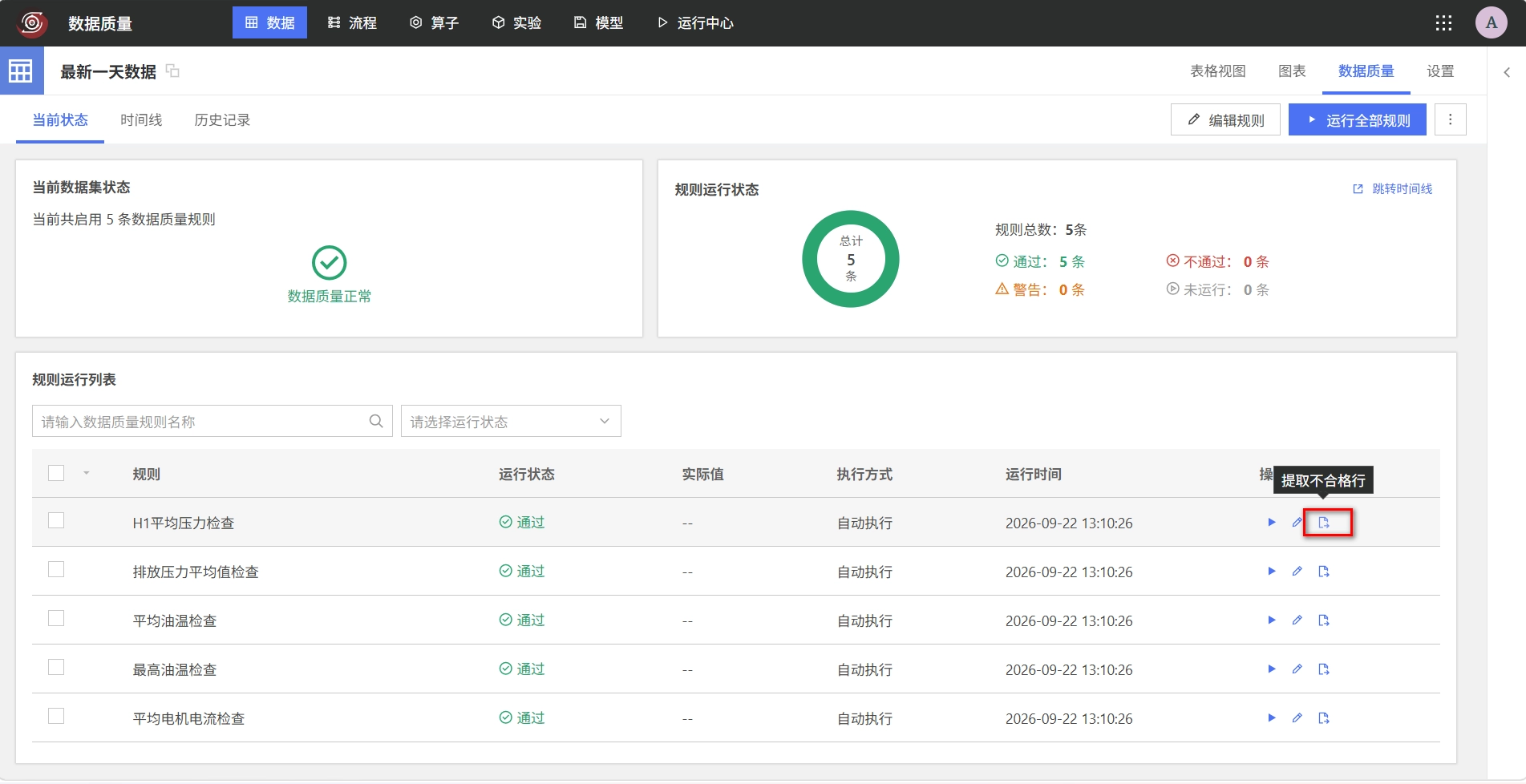Edit the 平均油温检查 rule
Image resolution: width=1526 pixels, height=784 pixels.
click(x=1297, y=620)
